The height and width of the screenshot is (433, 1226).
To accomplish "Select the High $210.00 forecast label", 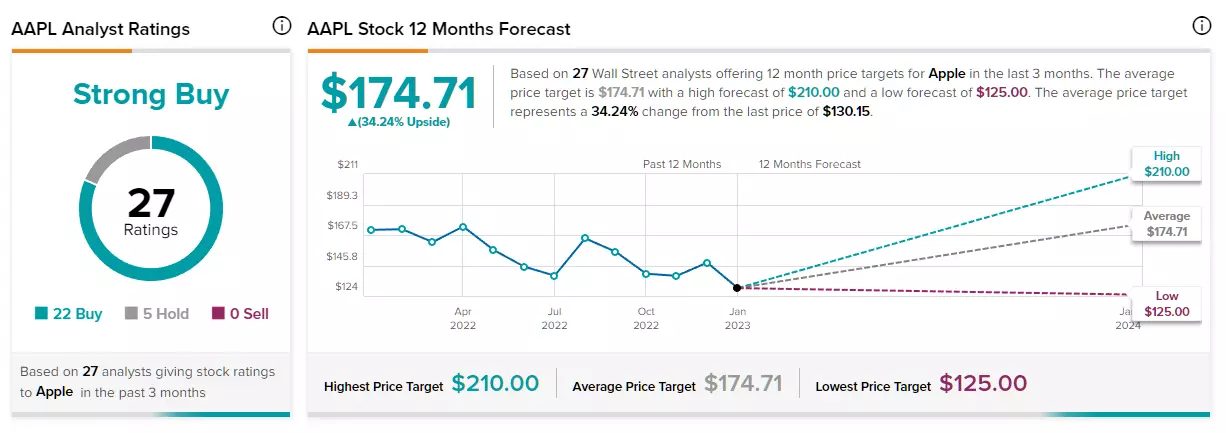I will pos(1167,164).
